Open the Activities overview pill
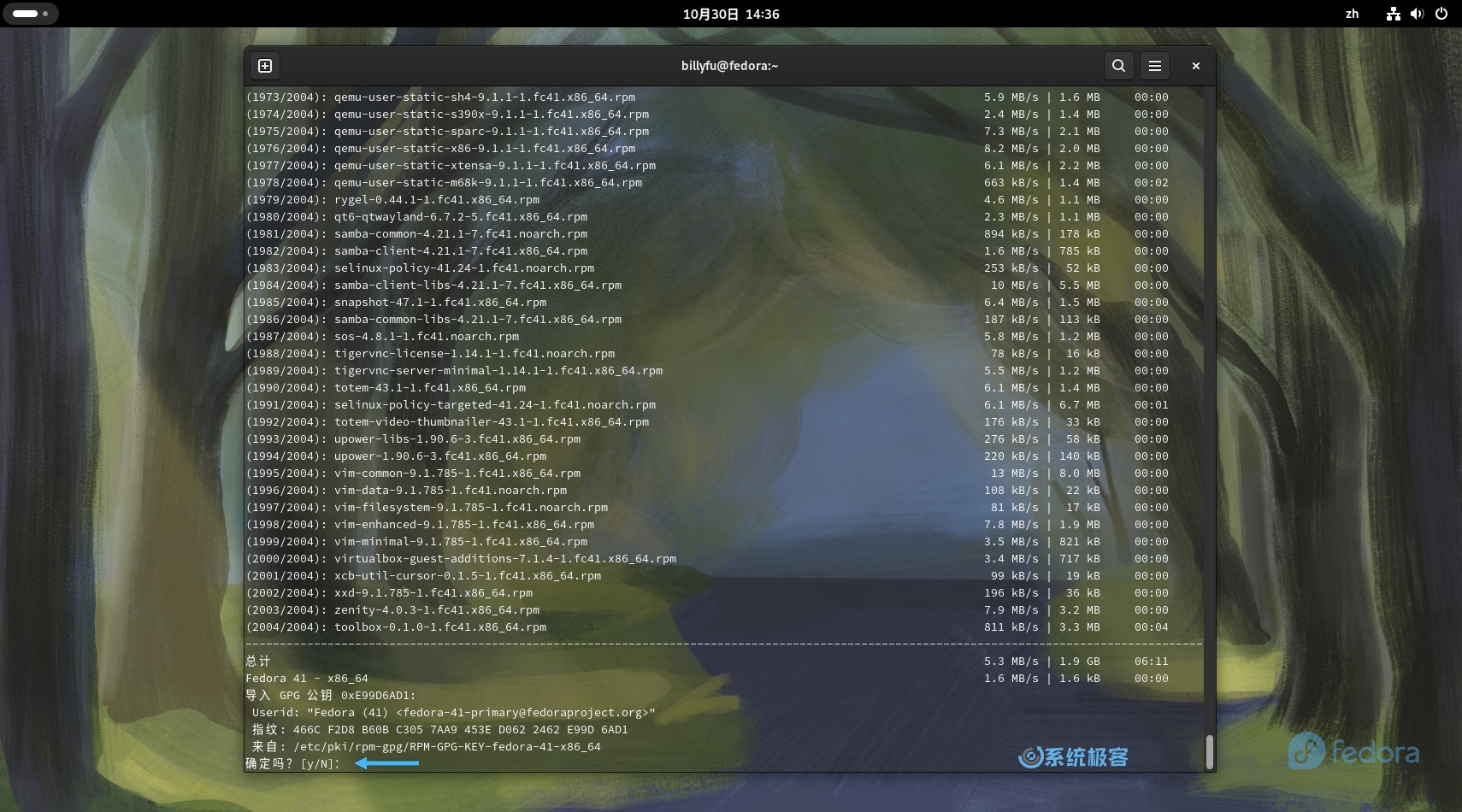 point(30,14)
